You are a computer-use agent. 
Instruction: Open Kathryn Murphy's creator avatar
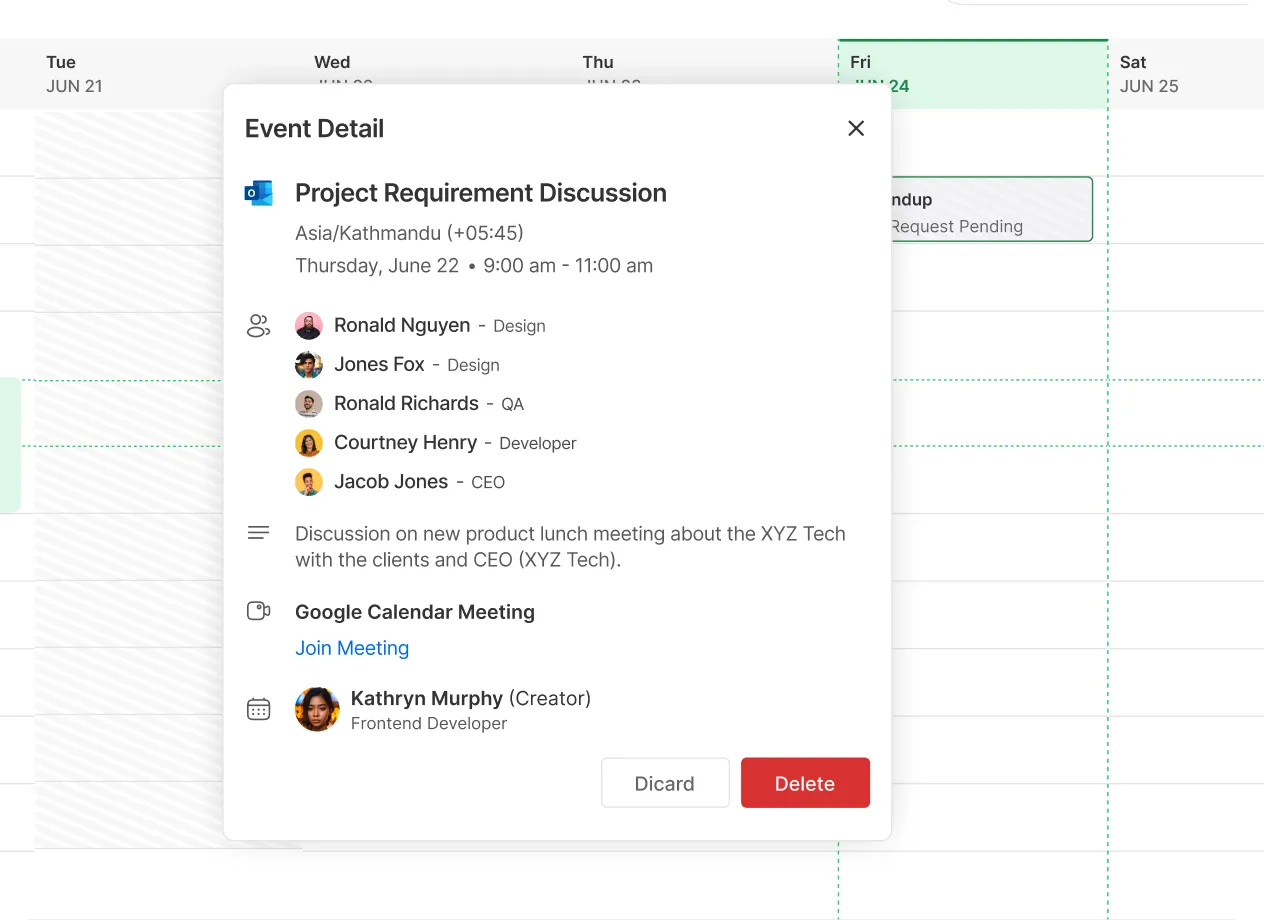tap(317, 709)
